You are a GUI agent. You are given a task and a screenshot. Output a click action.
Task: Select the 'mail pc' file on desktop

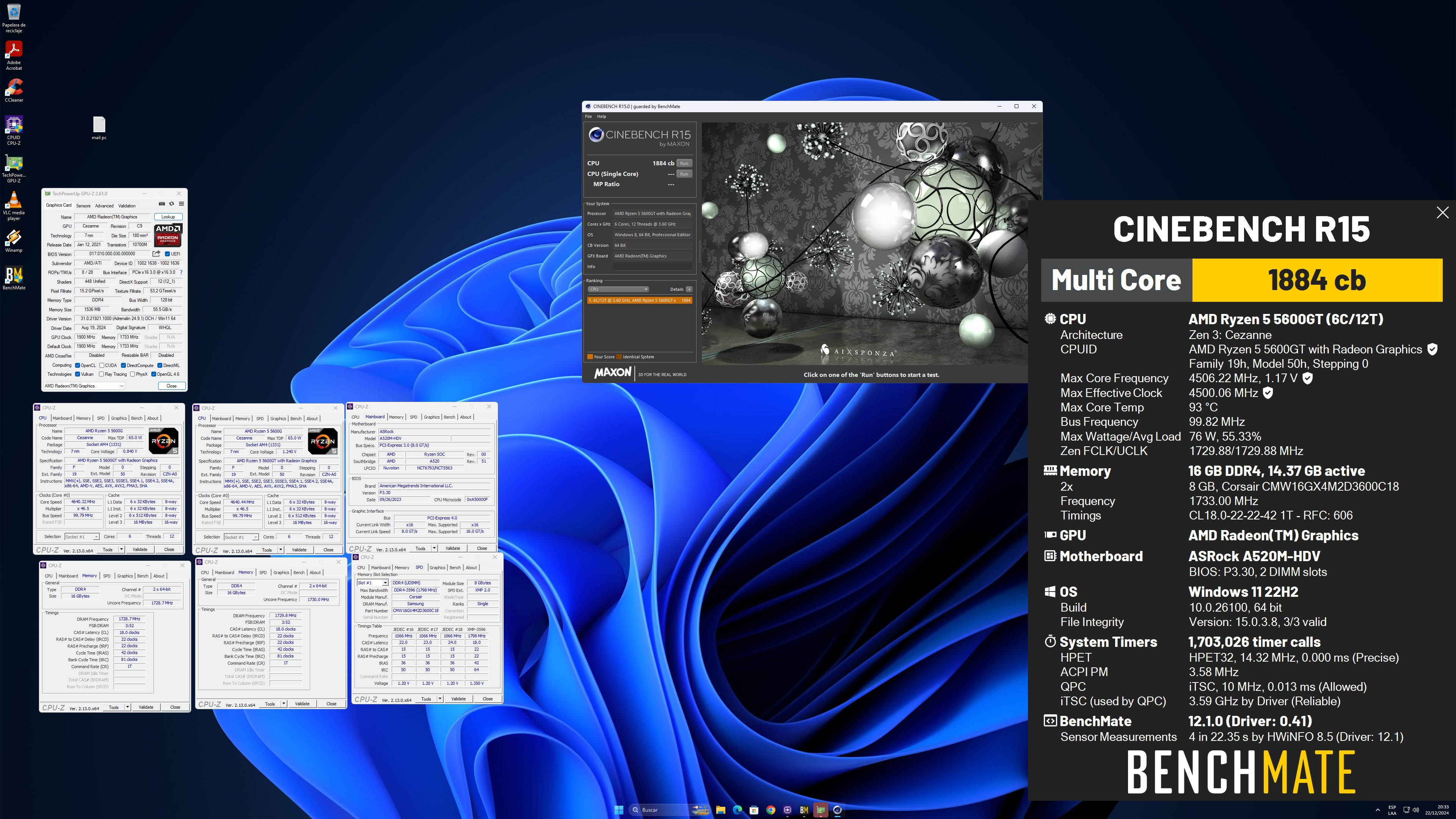tap(99, 128)
